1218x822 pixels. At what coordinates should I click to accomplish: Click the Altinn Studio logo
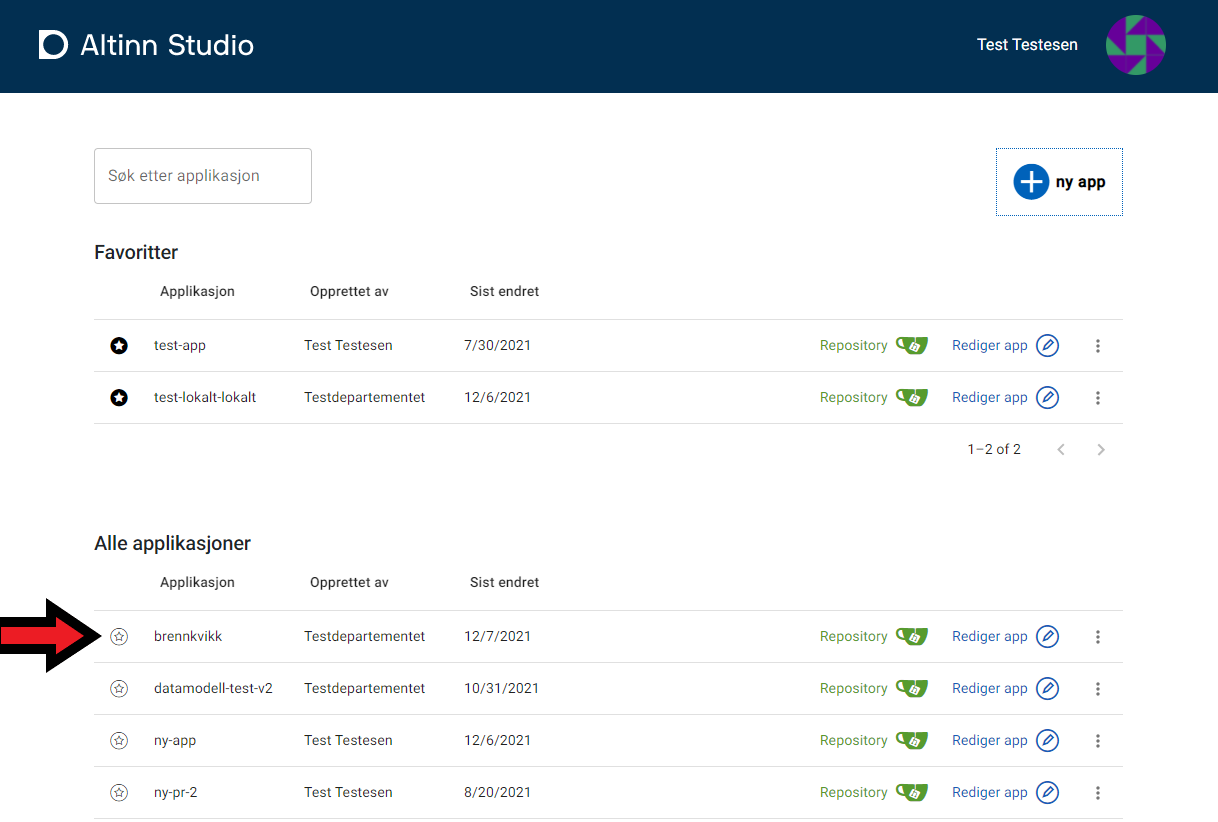click(x=146, y=45)
